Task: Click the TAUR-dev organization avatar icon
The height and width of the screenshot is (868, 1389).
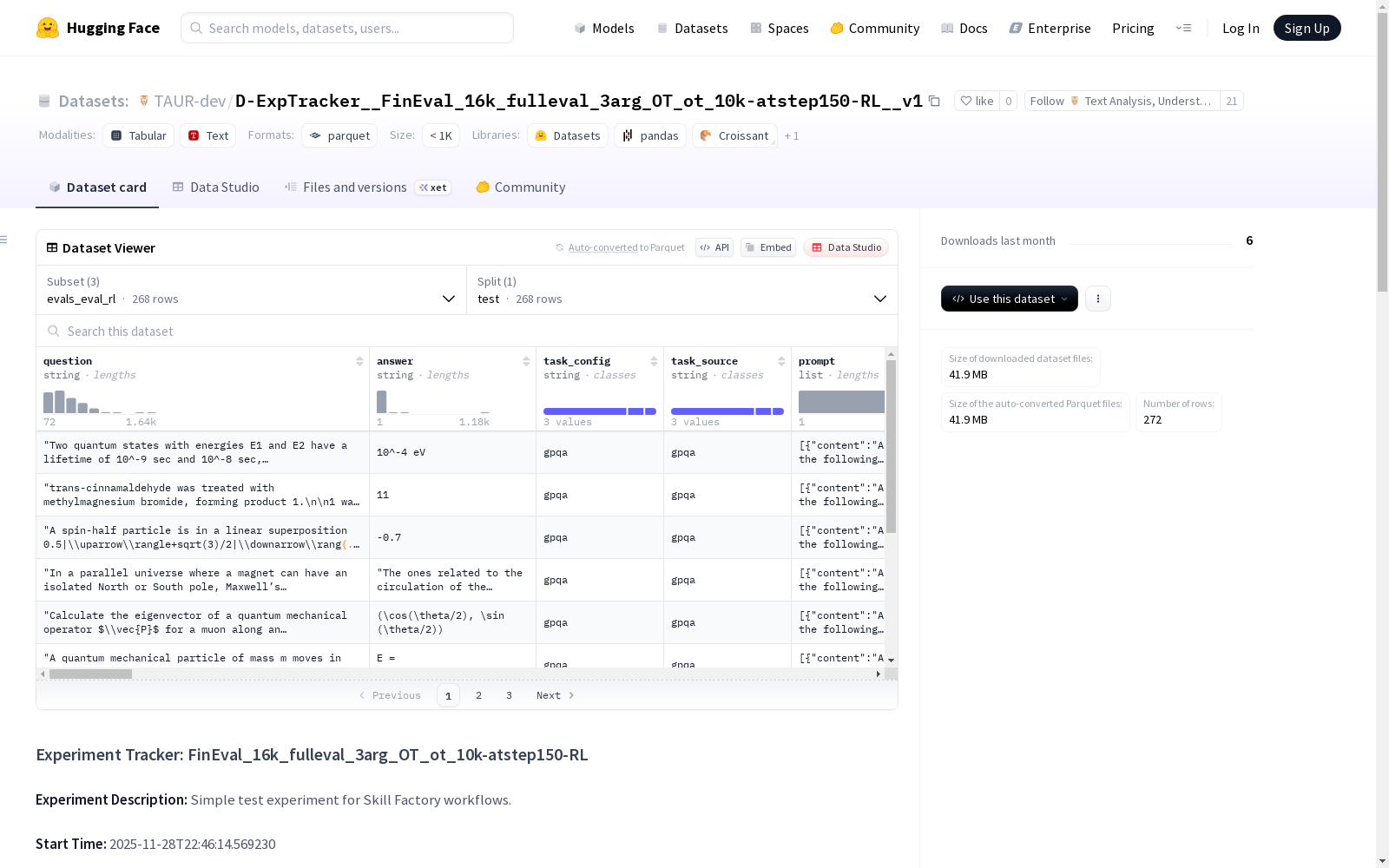Action: [144, 101]
